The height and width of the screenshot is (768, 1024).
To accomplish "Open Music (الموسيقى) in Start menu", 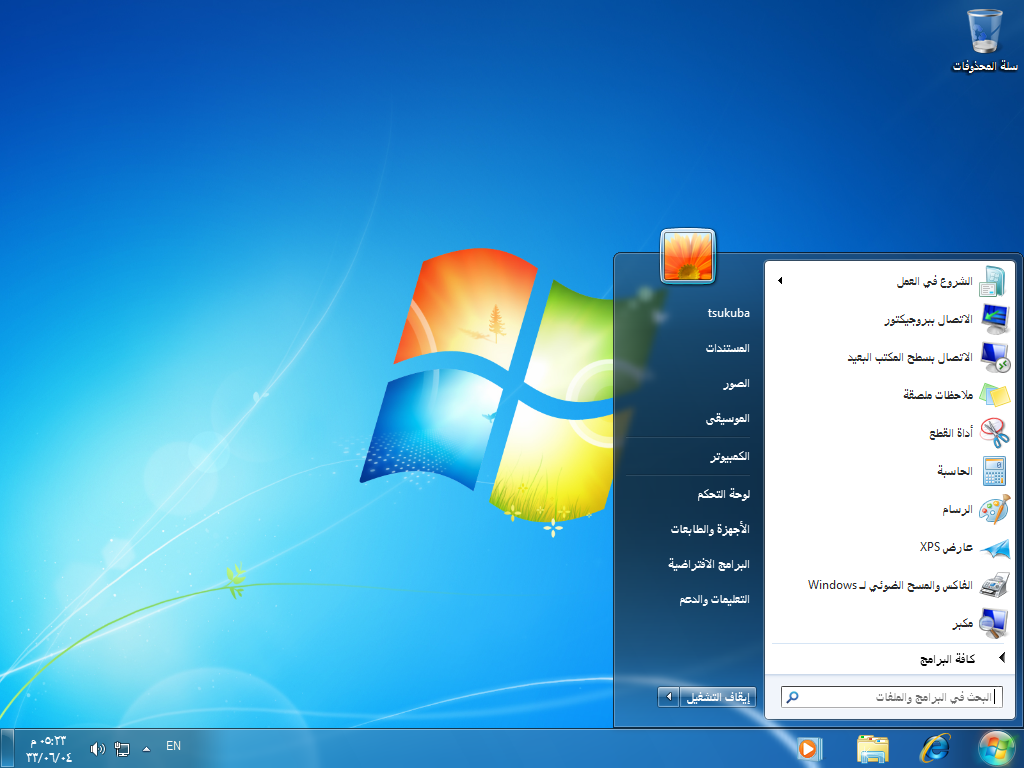I will click(x=727, y=419).
